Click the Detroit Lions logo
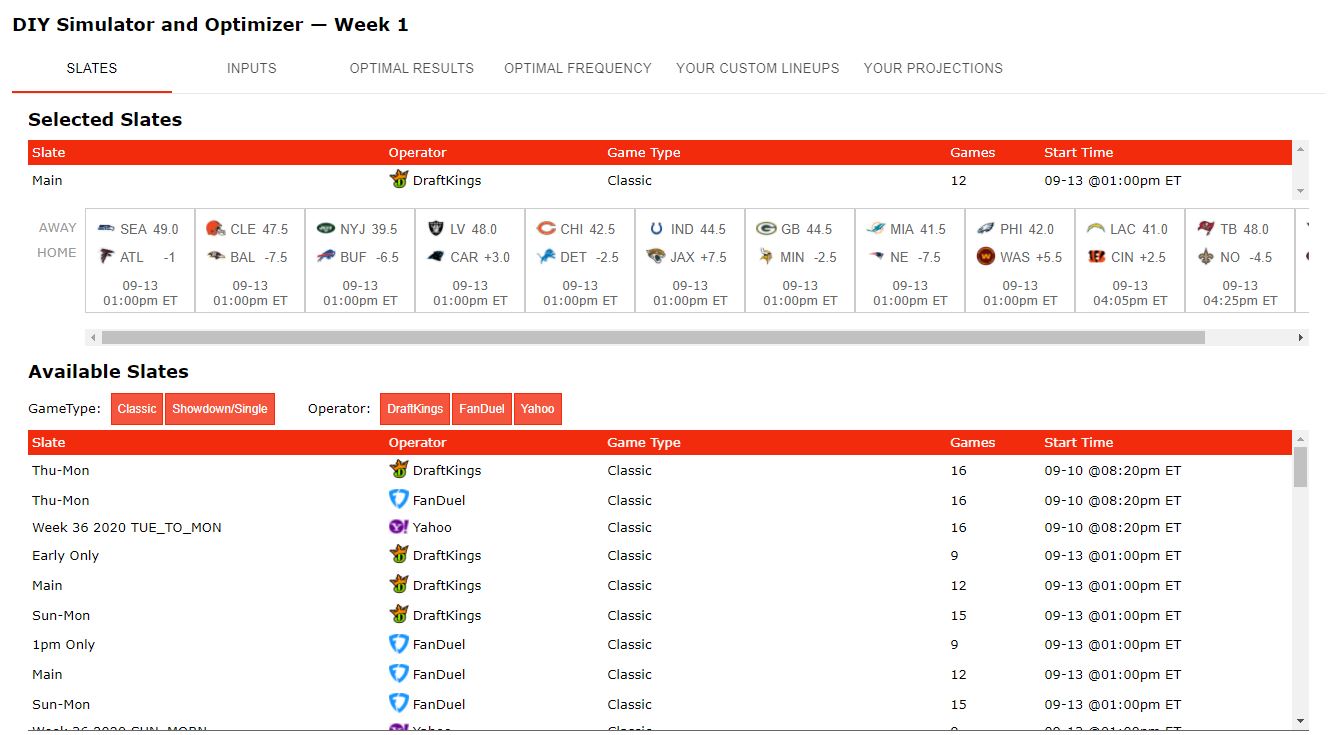 click(546, 257)
